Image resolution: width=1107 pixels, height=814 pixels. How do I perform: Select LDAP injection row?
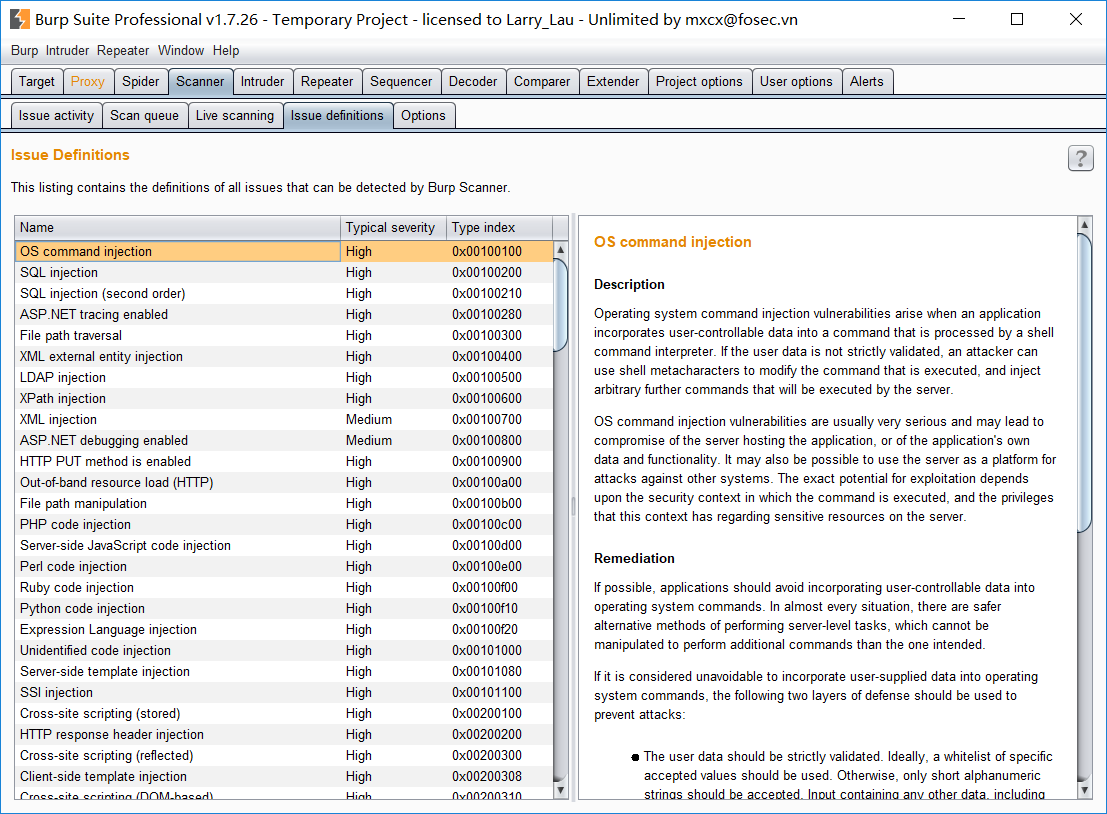(284, 378)
